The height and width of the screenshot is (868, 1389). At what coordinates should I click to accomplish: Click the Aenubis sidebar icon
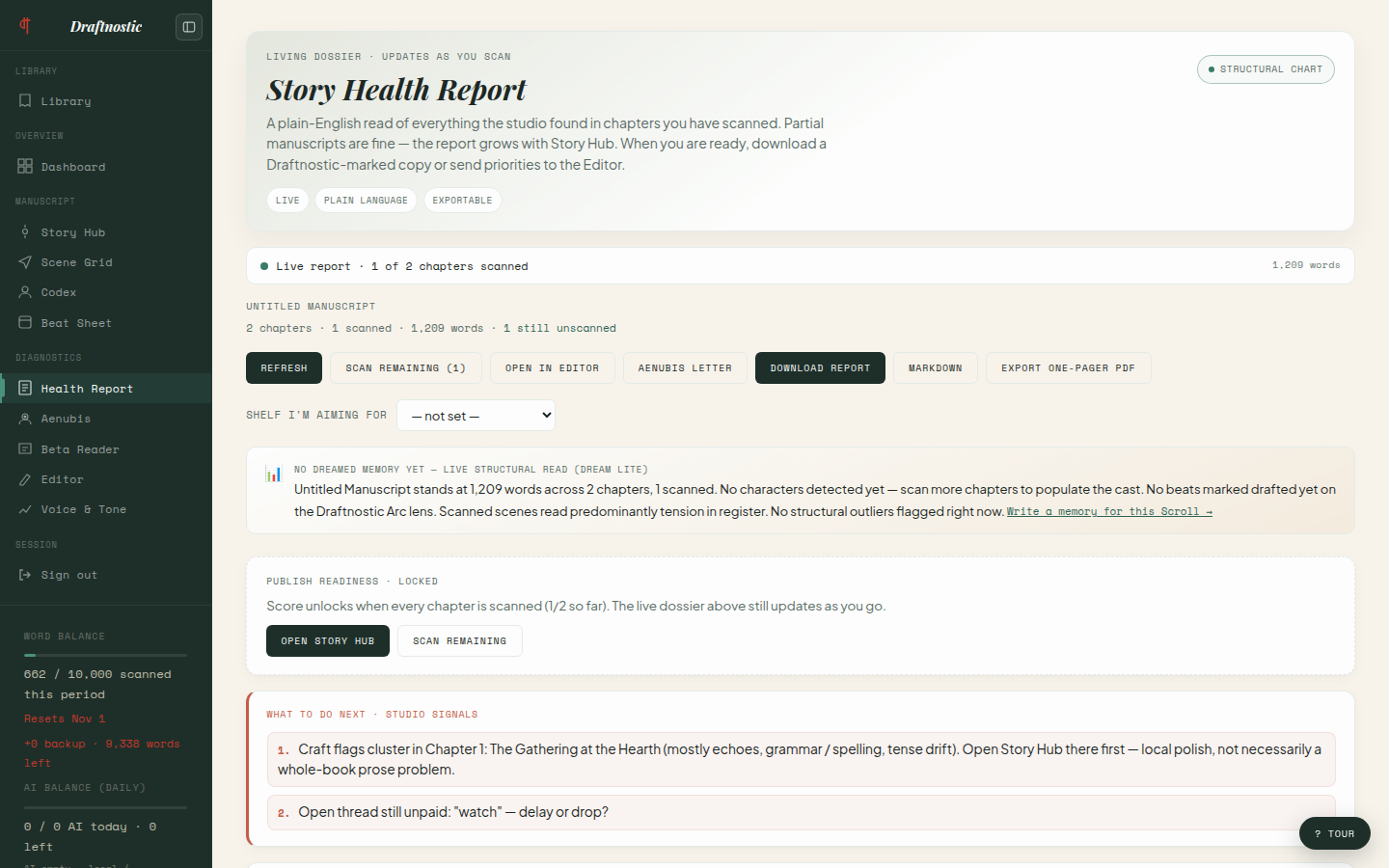(x=25, y=418)
